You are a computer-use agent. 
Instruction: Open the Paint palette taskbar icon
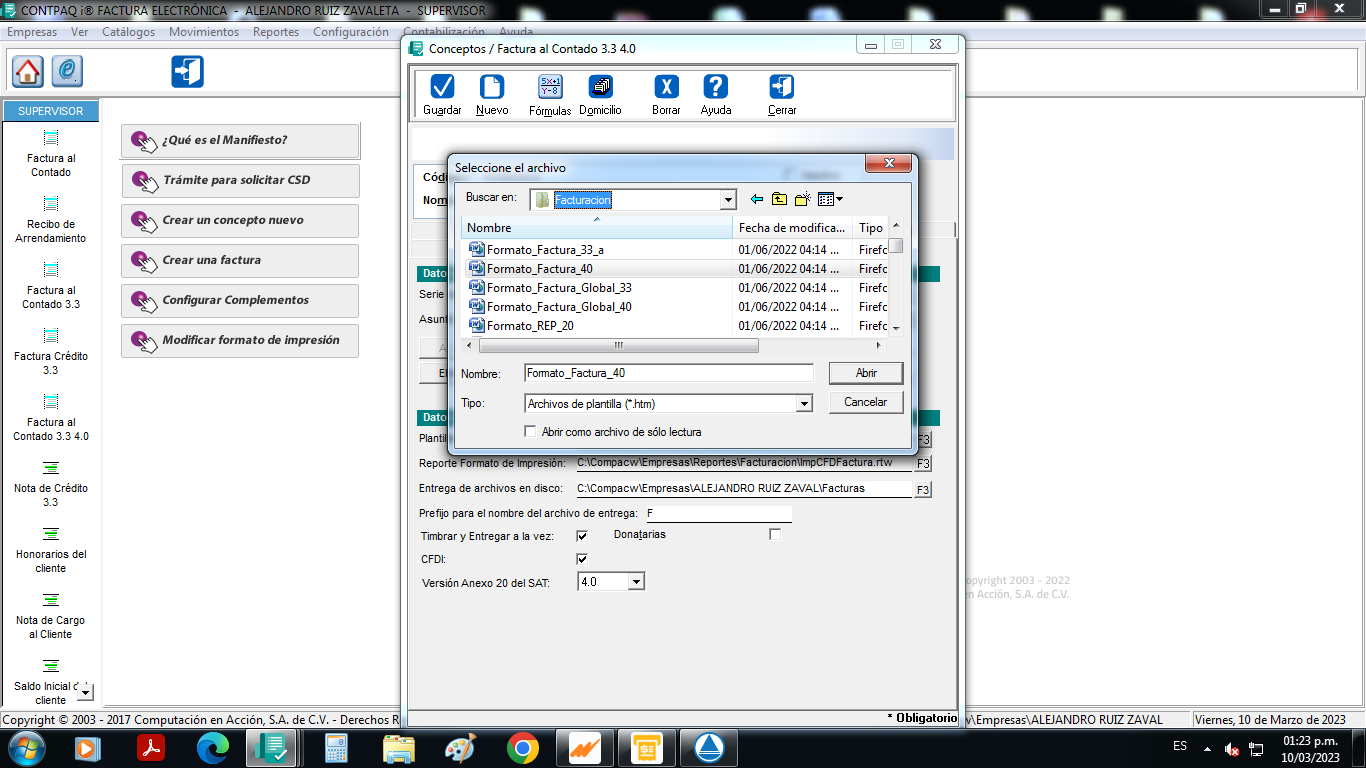(460, 748)
